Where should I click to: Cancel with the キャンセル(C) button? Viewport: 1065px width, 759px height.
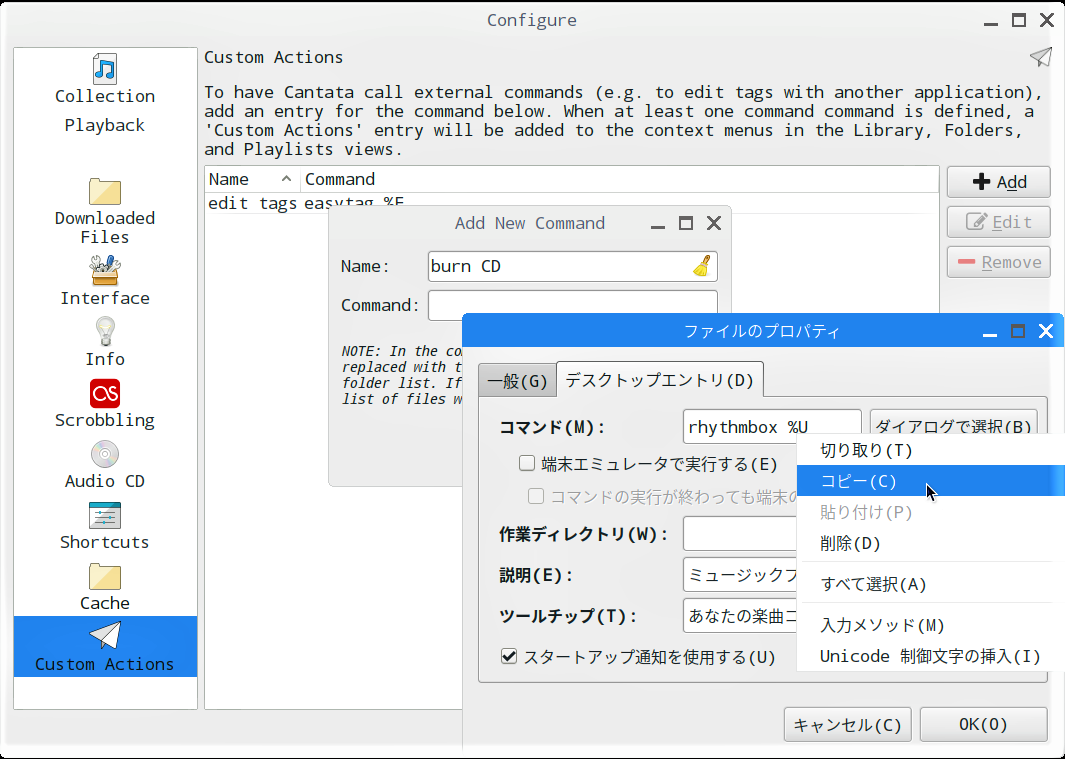(847, 724)
